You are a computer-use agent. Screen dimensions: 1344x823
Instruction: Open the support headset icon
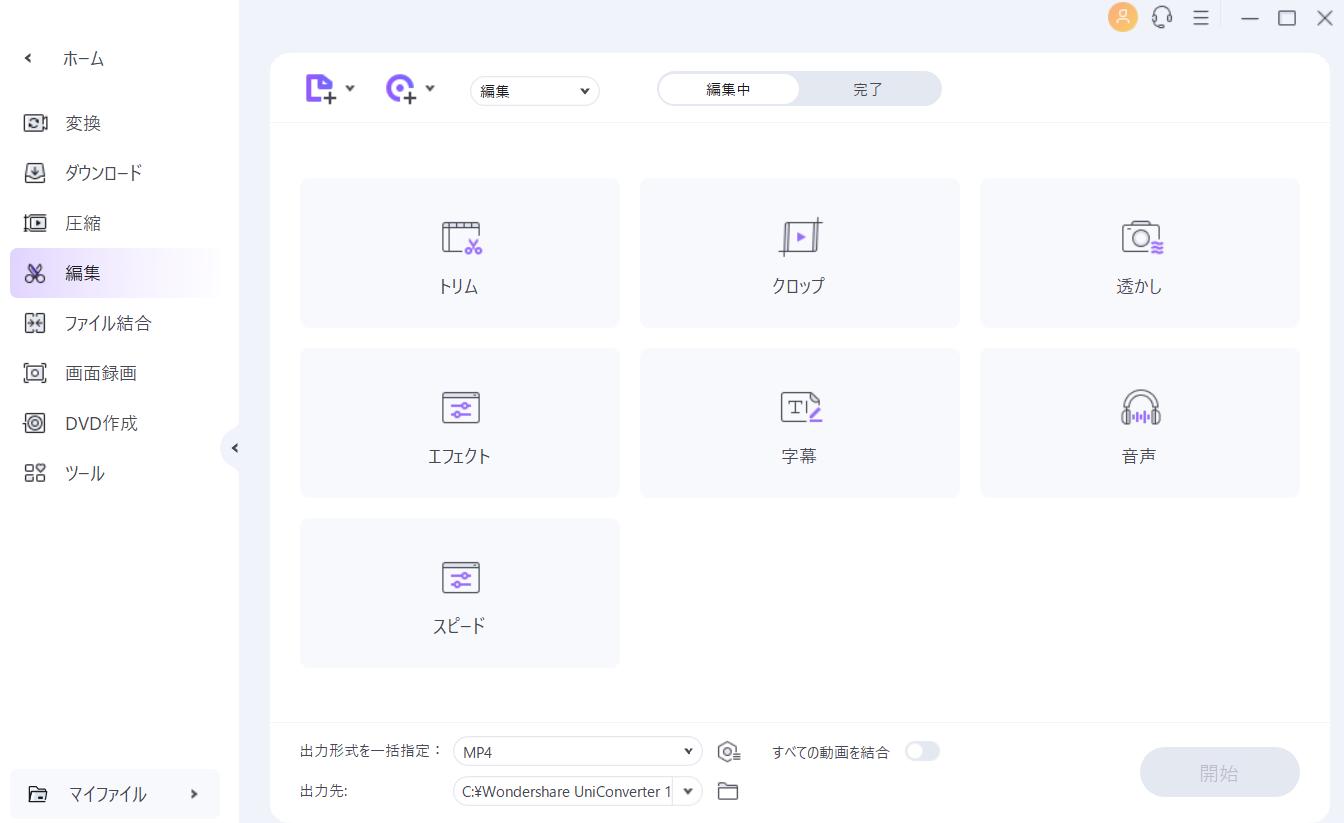point(1162,17)
